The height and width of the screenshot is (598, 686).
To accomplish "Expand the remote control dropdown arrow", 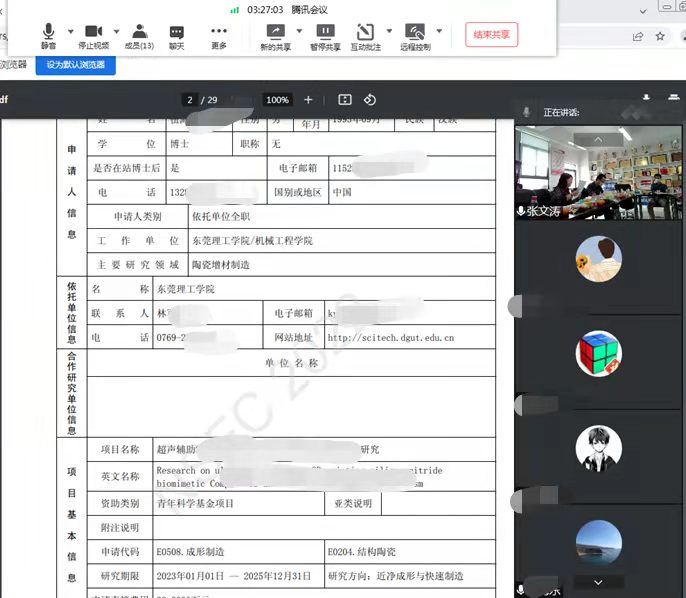I will 438,31.
